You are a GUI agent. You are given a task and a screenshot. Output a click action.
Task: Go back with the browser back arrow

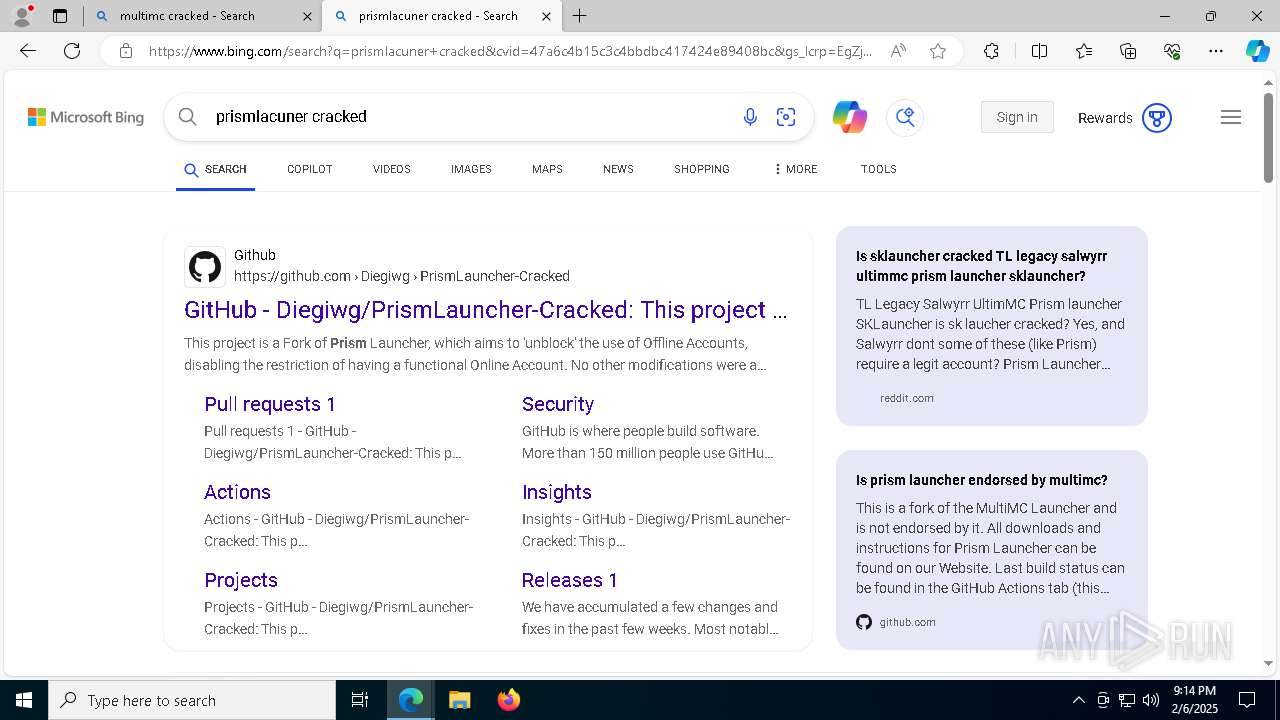(28, 51)
